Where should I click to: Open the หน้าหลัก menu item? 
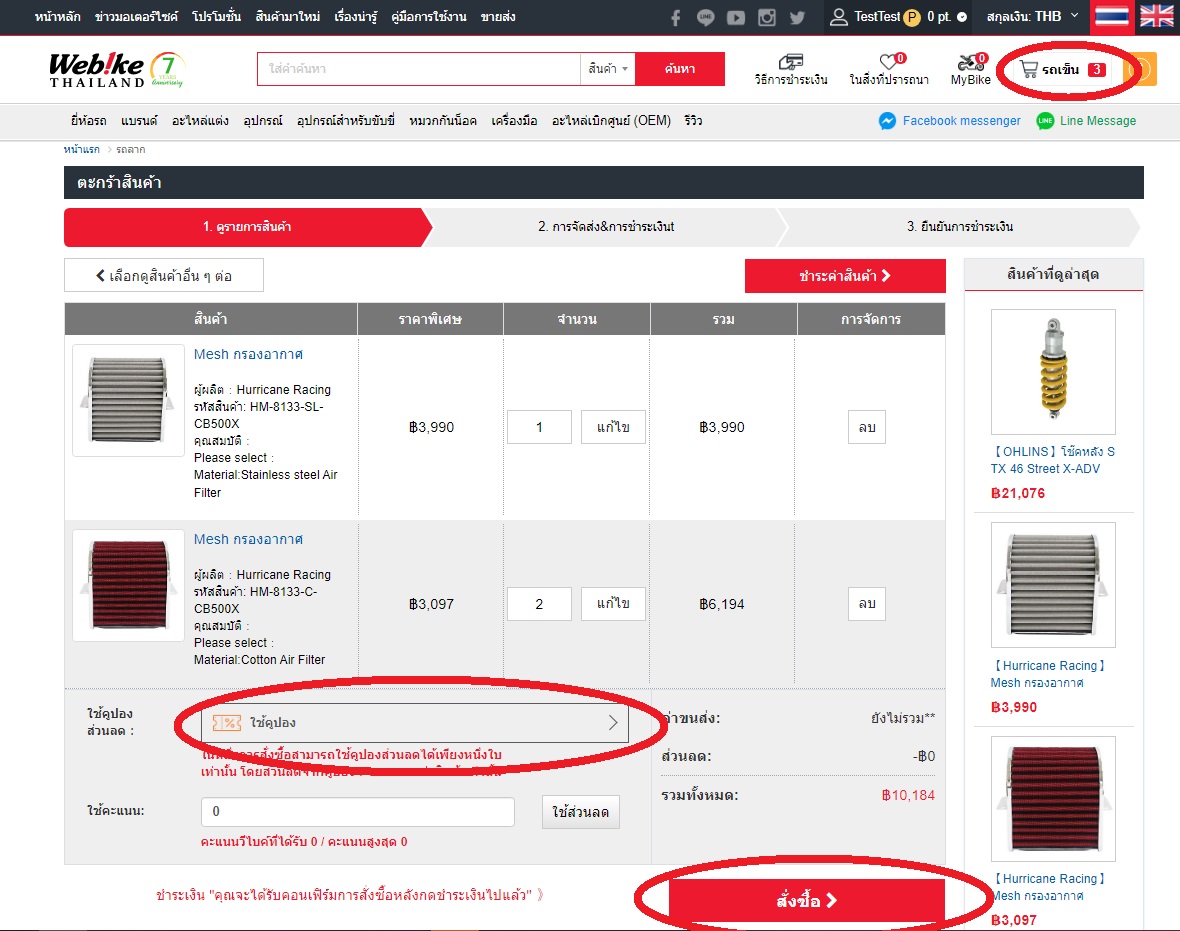(x=58, y=17)
